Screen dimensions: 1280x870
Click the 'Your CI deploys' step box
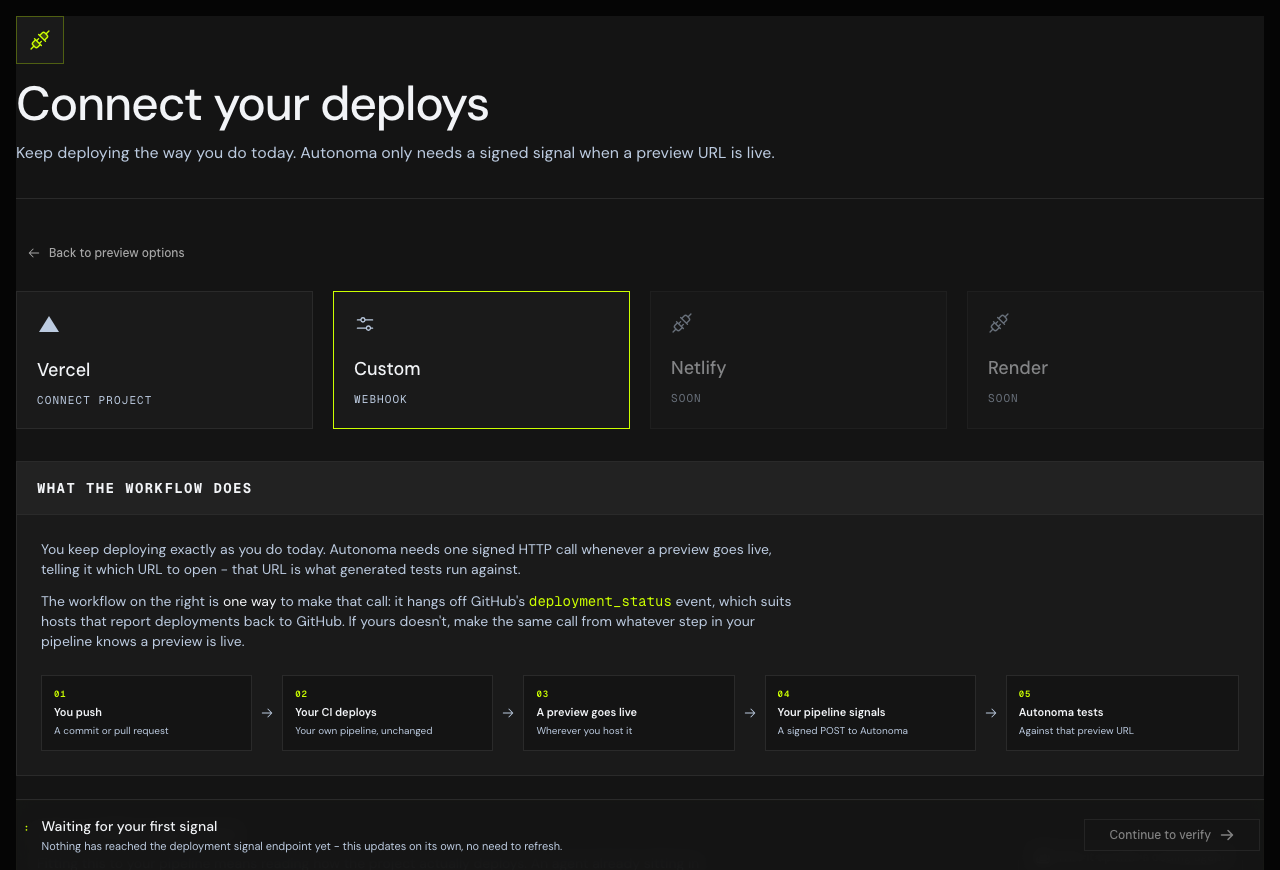coord(387,713)
